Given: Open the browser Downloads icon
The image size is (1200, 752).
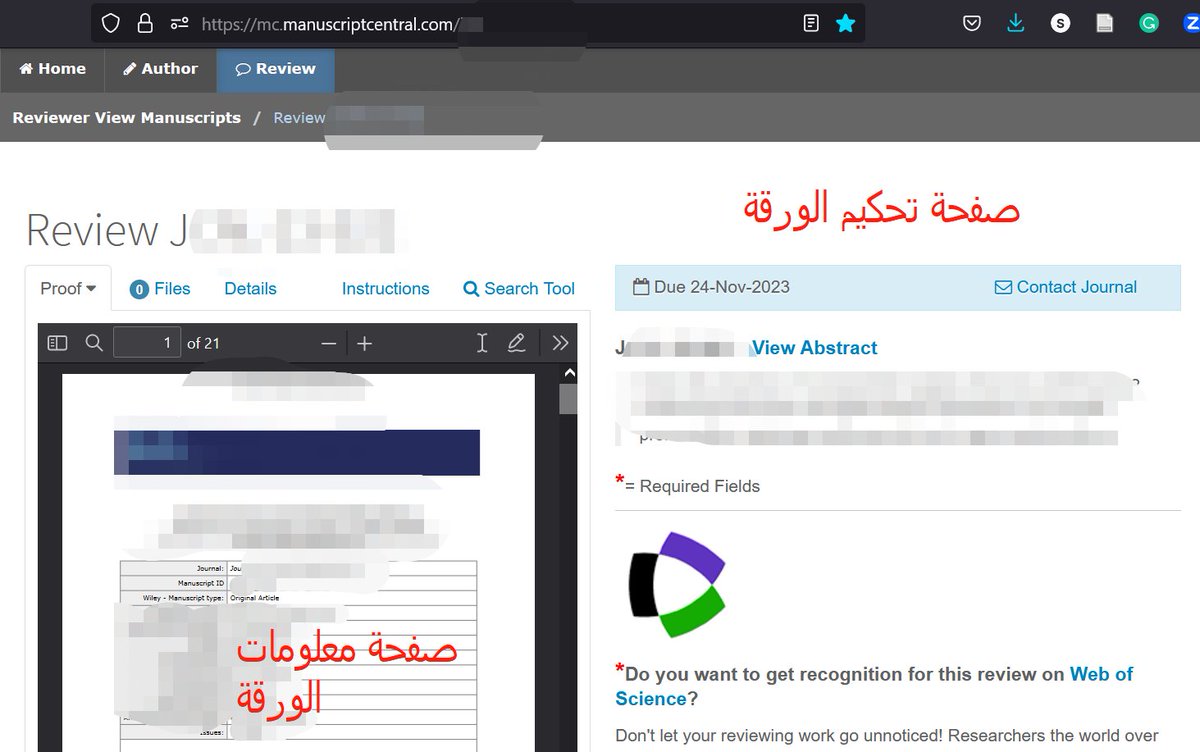Looking at the screenshot, I should coord(1014,22).
